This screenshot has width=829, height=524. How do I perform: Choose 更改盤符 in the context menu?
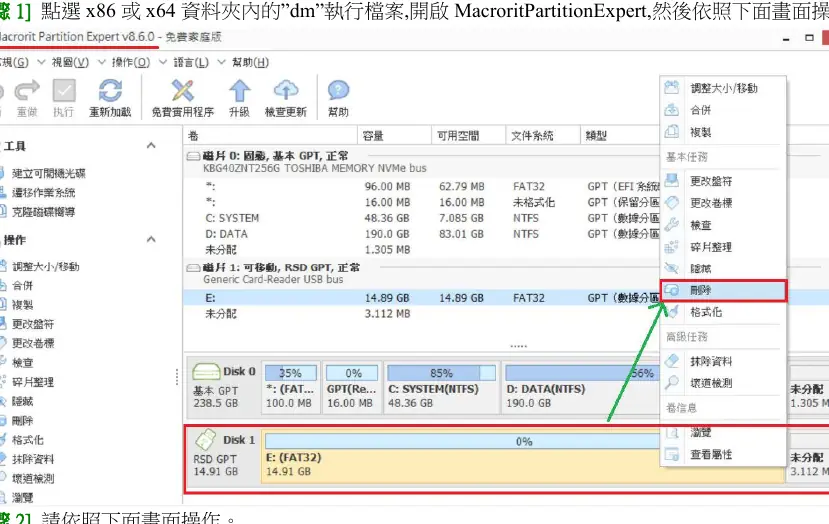click(x=723, y=181)
